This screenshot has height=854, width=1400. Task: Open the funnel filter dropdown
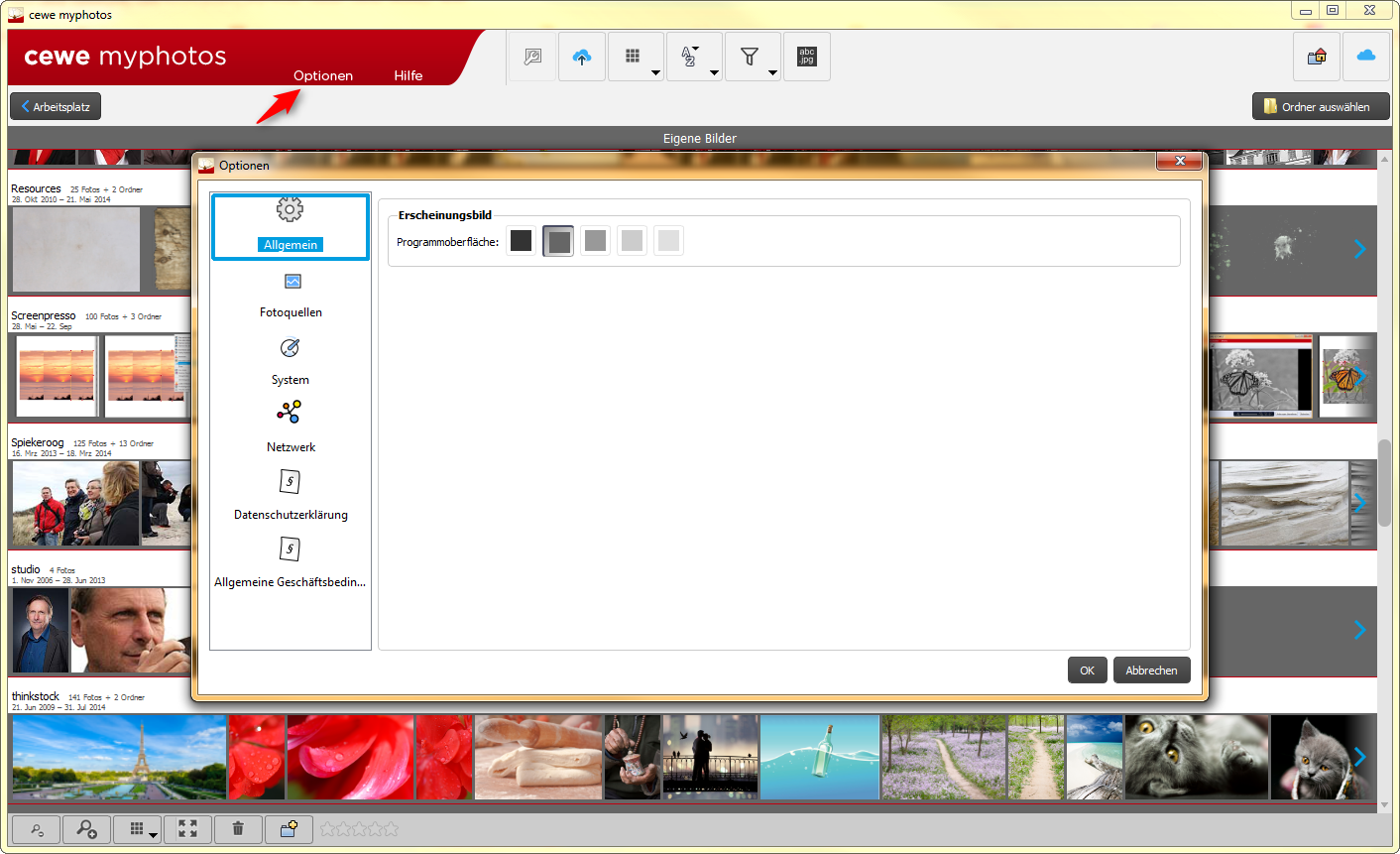point(753,57)
